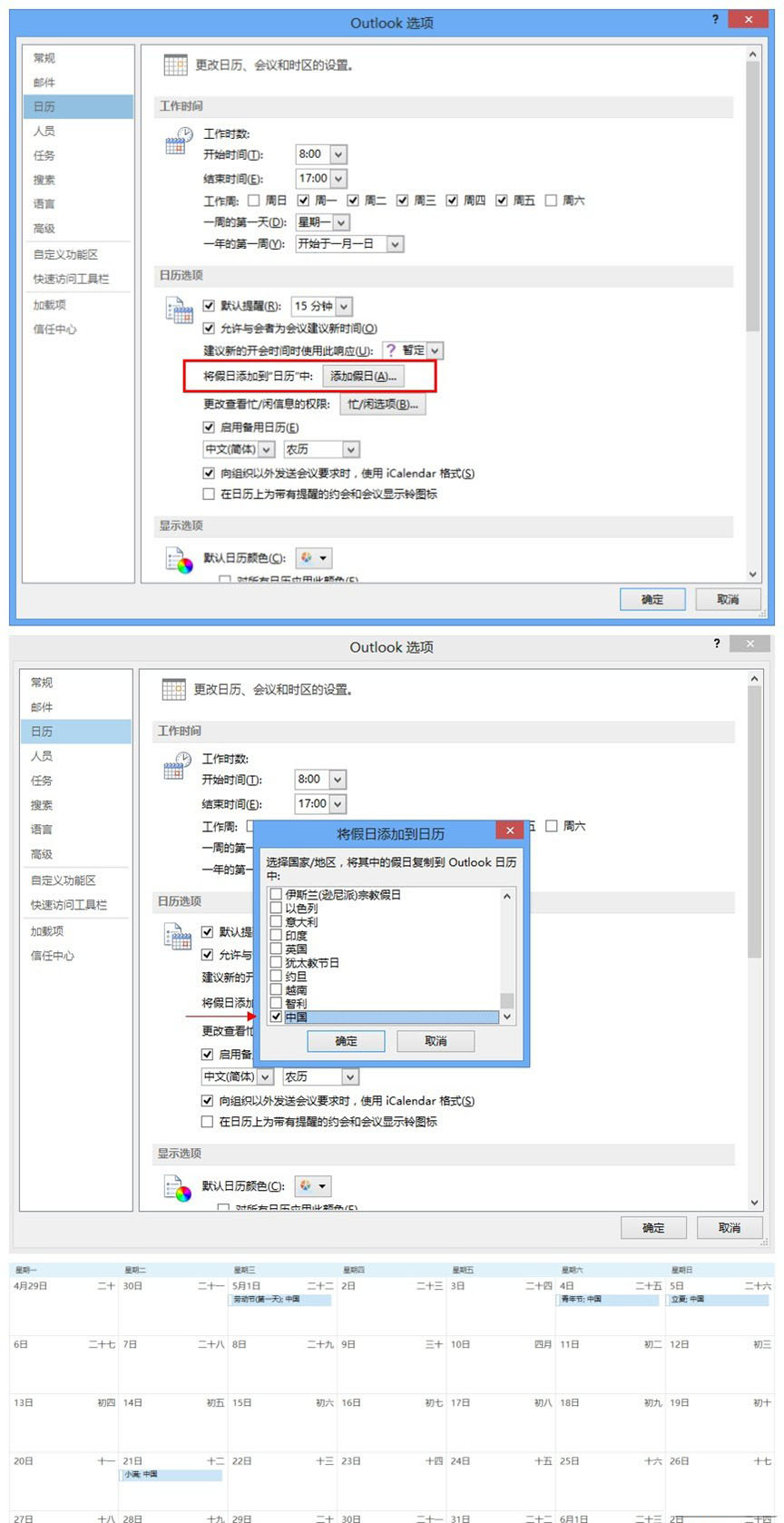Open the 默认日历颜色 color picker in top dialog
Screen dimensions: 784x1523
(x=314, y=557)
